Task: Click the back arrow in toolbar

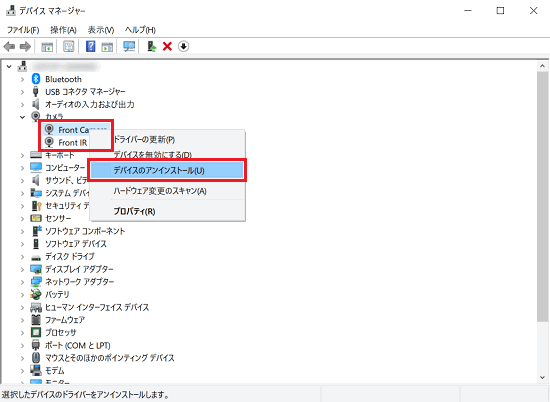Action: [x=9, y=46]
